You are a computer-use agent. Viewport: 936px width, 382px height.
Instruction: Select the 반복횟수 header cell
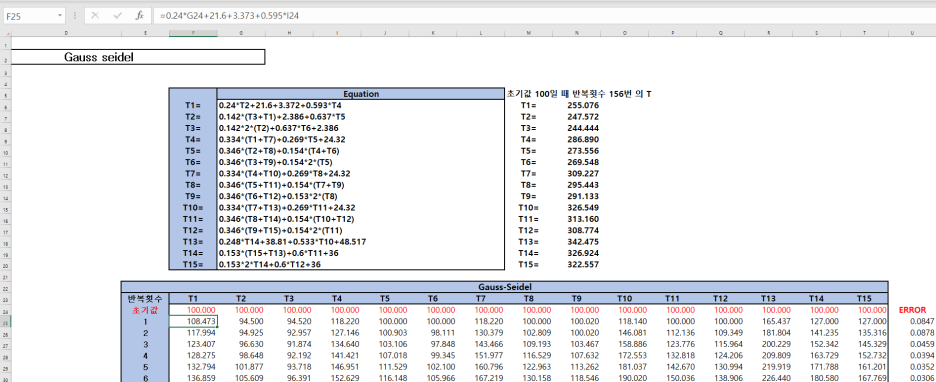coord(145,298)
